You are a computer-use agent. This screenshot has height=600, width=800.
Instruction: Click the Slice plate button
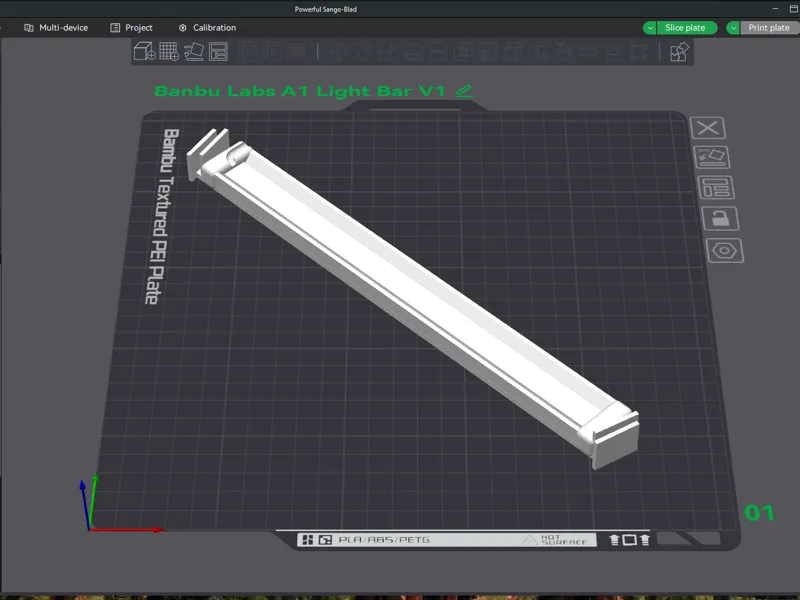(685, 28)
